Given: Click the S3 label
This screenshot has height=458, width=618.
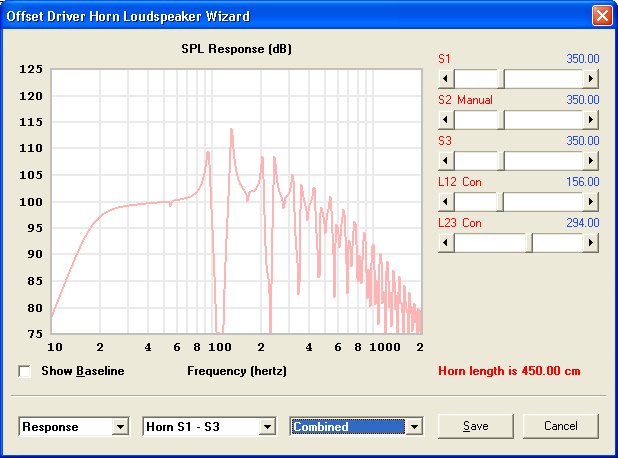Looking at the screenshot, I should [445, 141].
